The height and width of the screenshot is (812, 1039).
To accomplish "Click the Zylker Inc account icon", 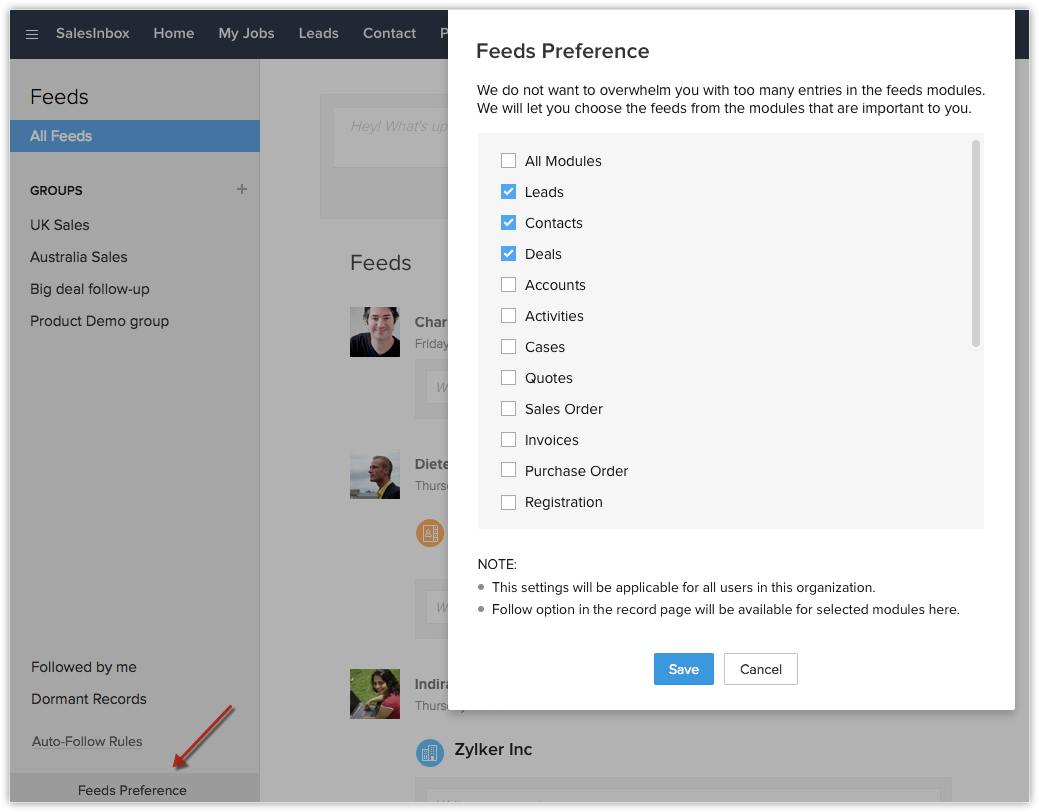I will [430, 752].
